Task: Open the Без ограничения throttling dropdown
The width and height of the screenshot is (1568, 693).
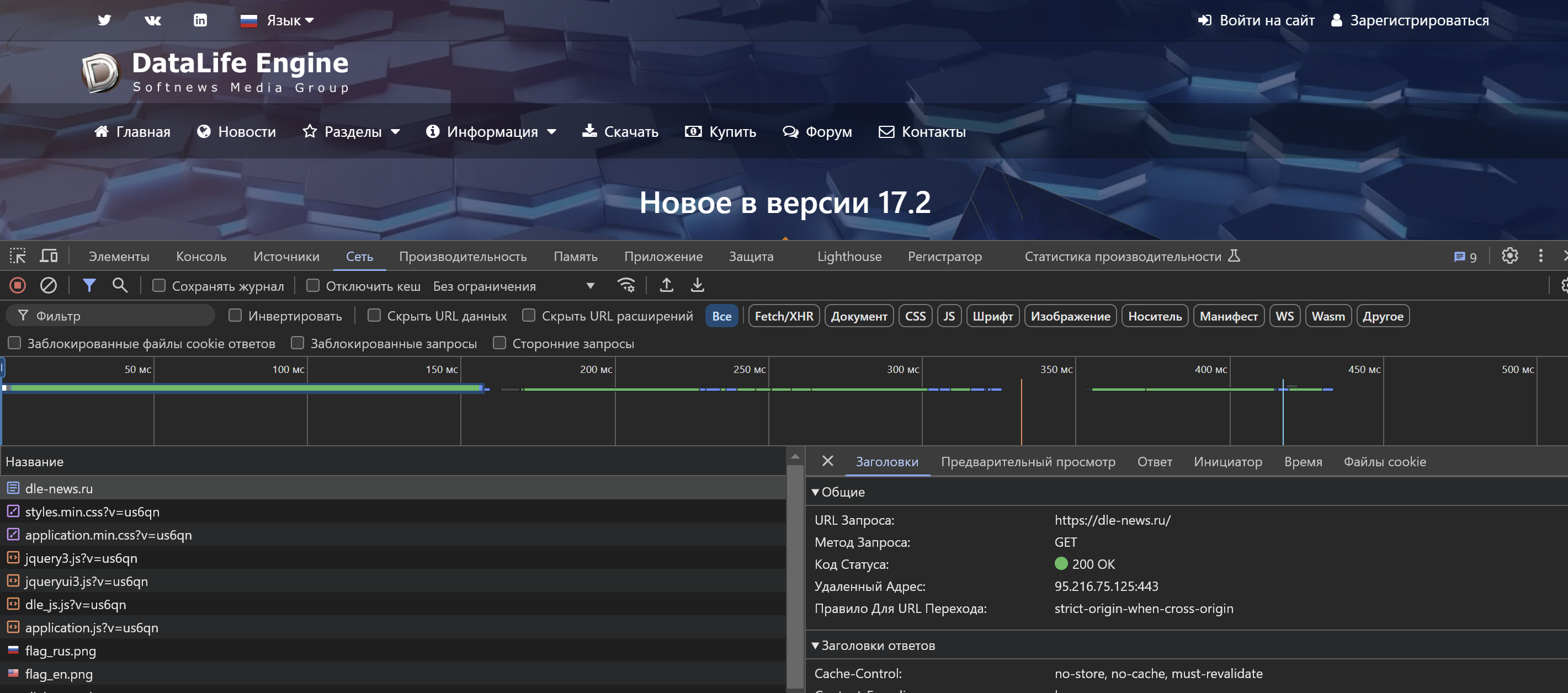Action: 514,286
